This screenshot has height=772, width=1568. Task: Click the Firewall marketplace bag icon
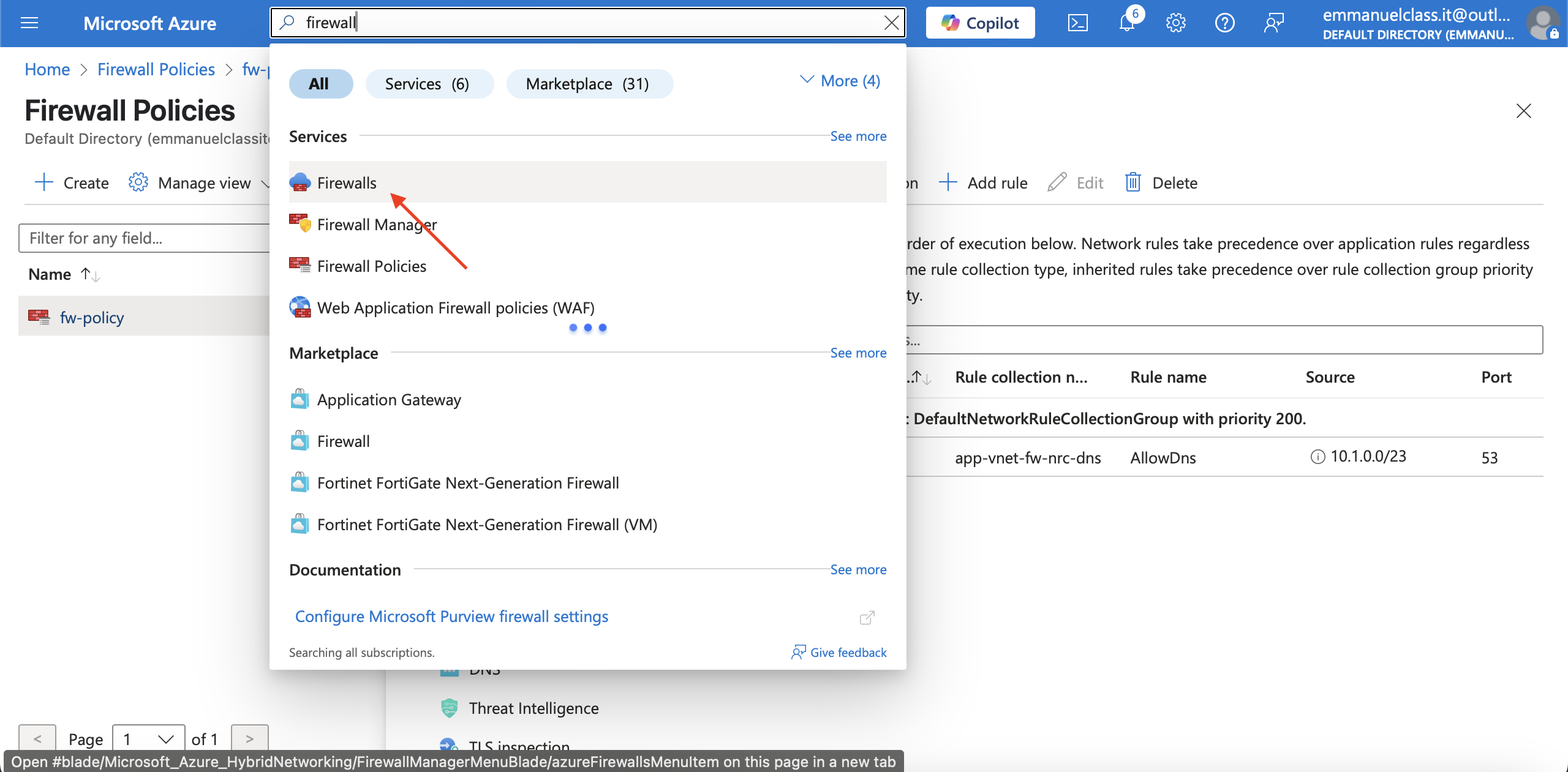(300, 441)
